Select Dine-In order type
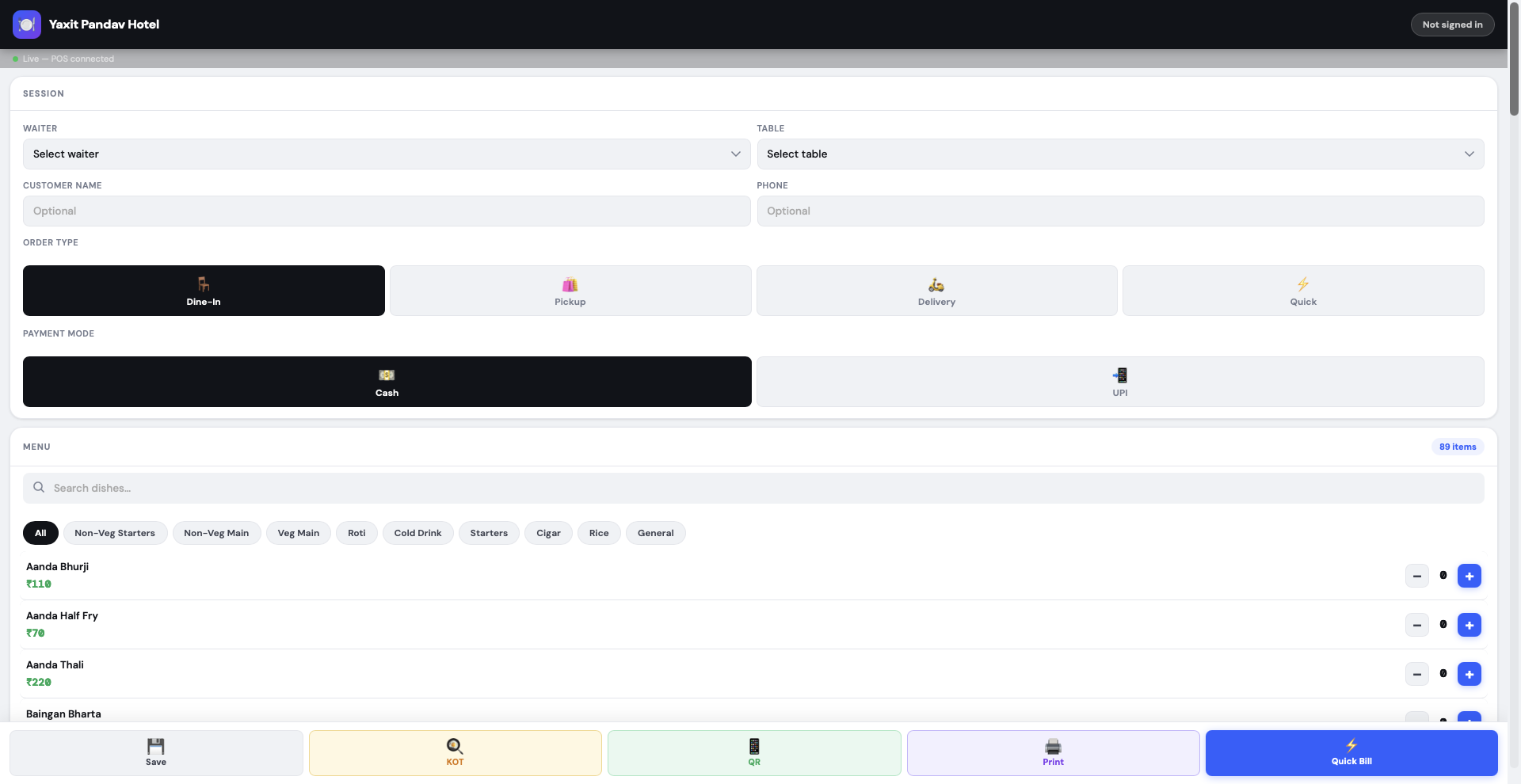Screen dimensions: 1521x784 click(204, 291)
